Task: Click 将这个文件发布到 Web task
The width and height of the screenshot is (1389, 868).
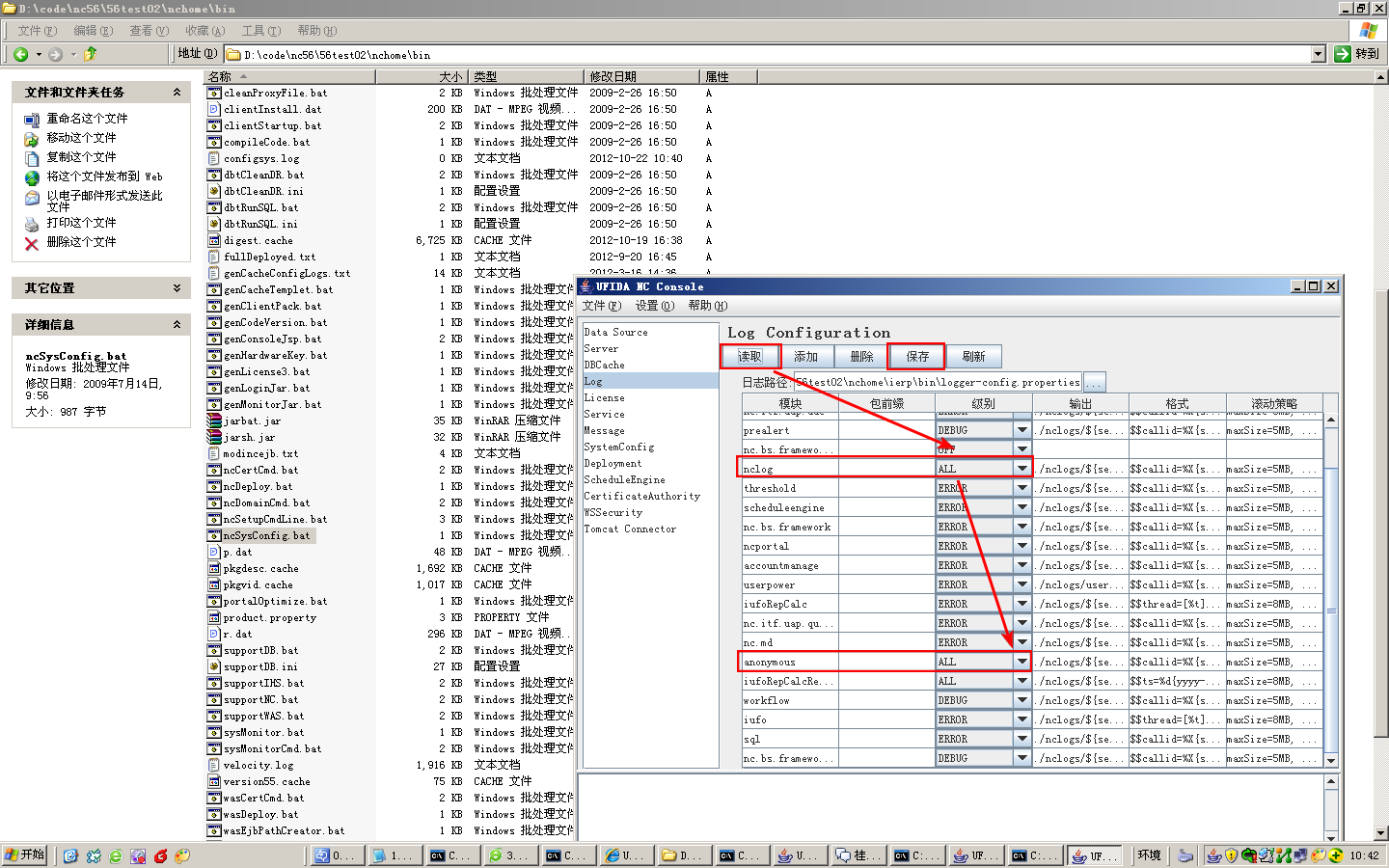Action: pyautogui.click(x=104, y=176)
